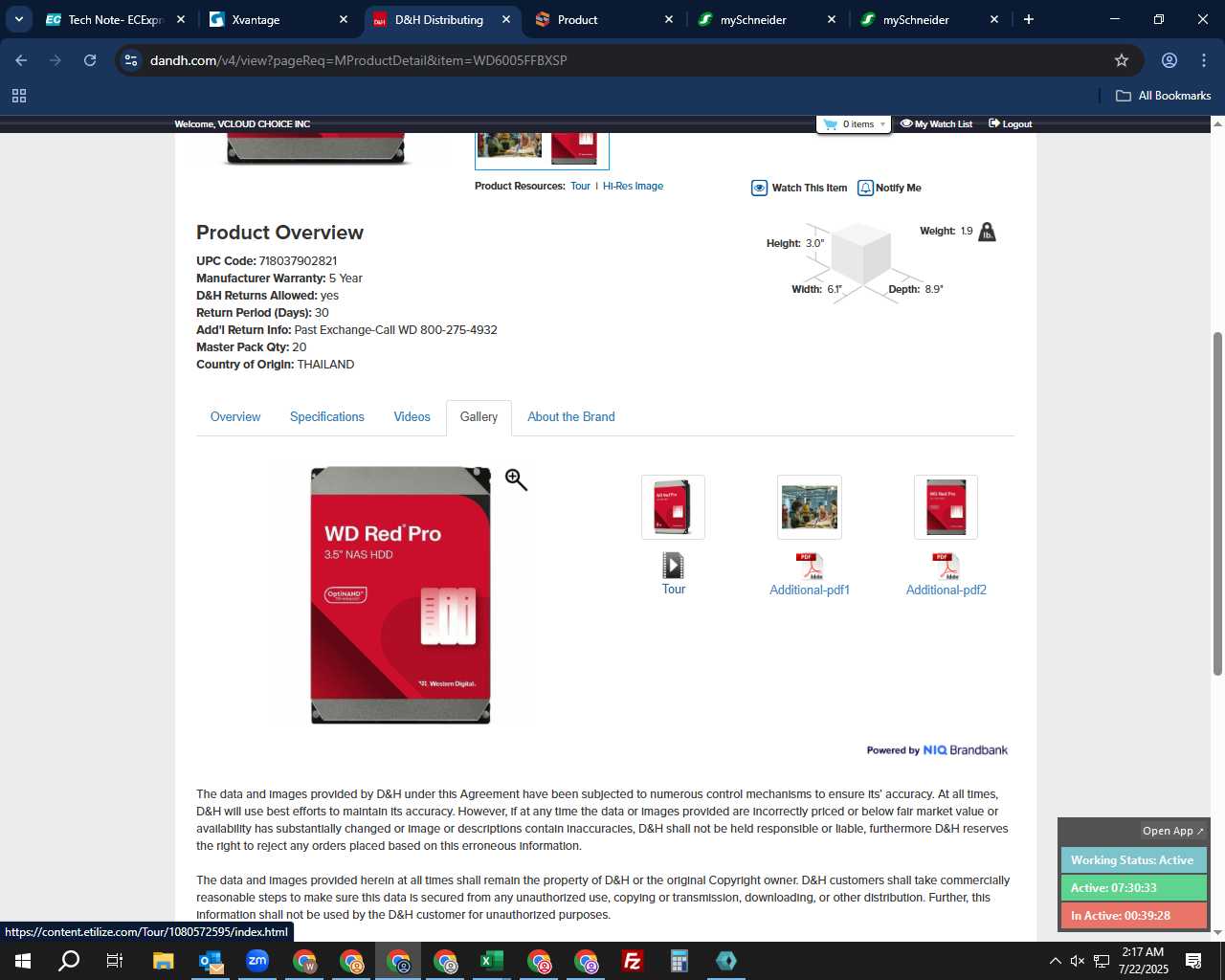Open Outlook from the taskbar

210,961
